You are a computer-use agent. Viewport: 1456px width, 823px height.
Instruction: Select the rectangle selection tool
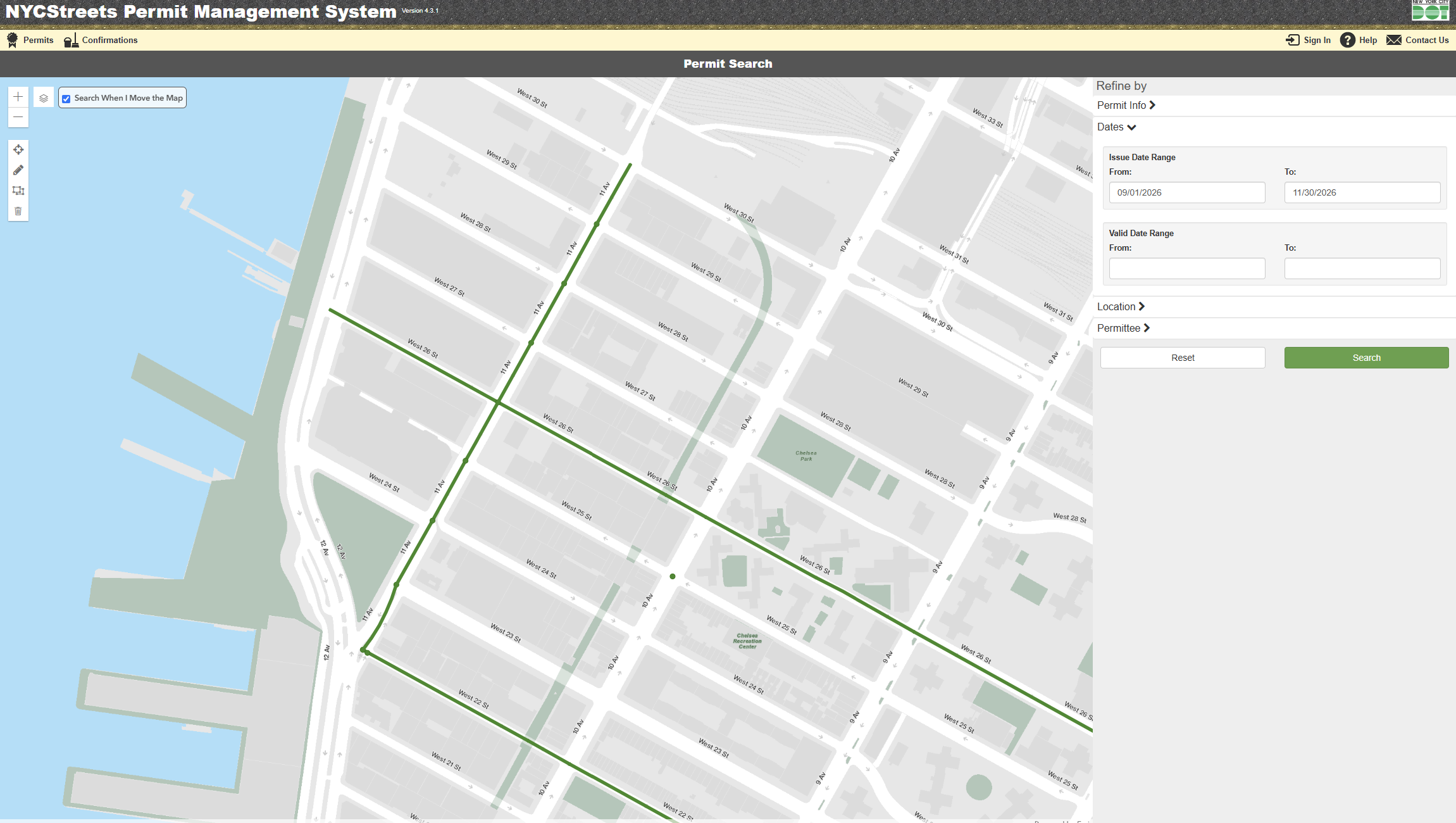pyautogui.click(x=18, y=191)
